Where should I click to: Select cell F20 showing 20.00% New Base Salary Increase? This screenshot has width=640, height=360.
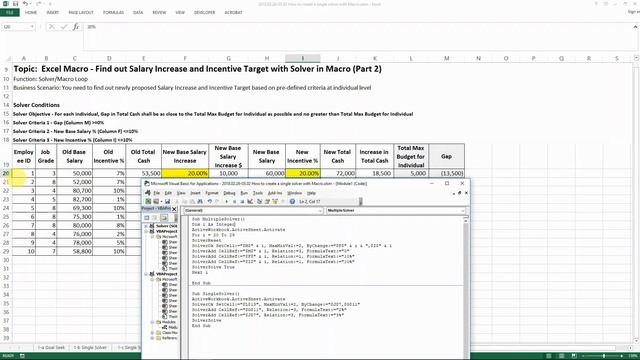click(x=185, y=173)
